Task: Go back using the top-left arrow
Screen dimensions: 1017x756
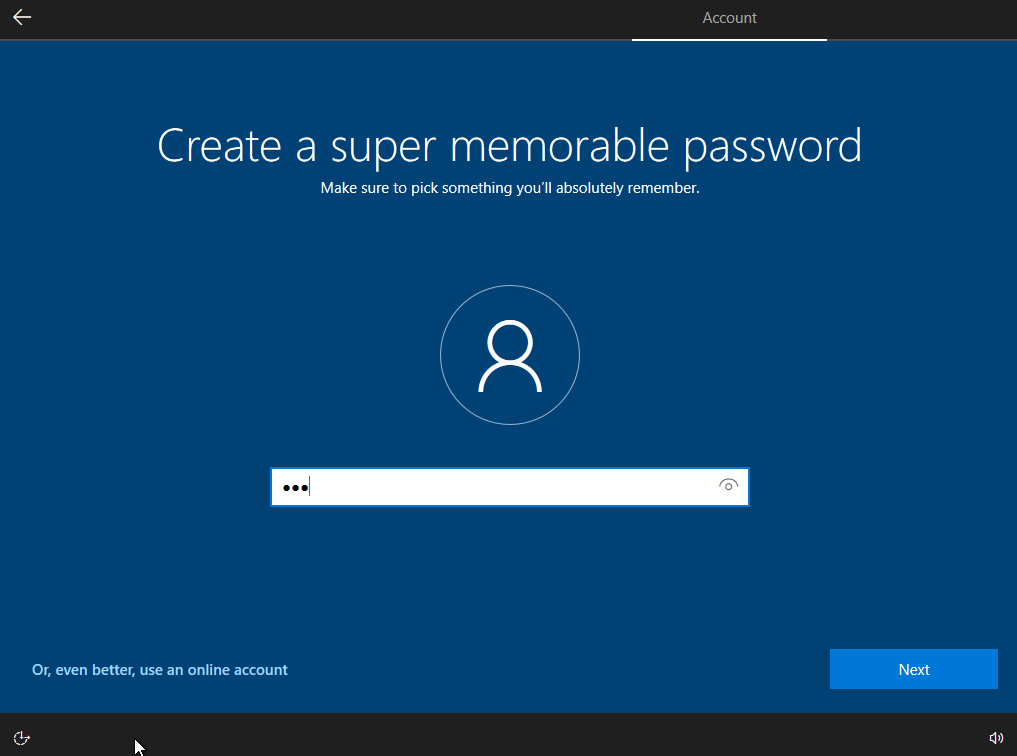Action: pyautogui.click(x=22, y=18)
